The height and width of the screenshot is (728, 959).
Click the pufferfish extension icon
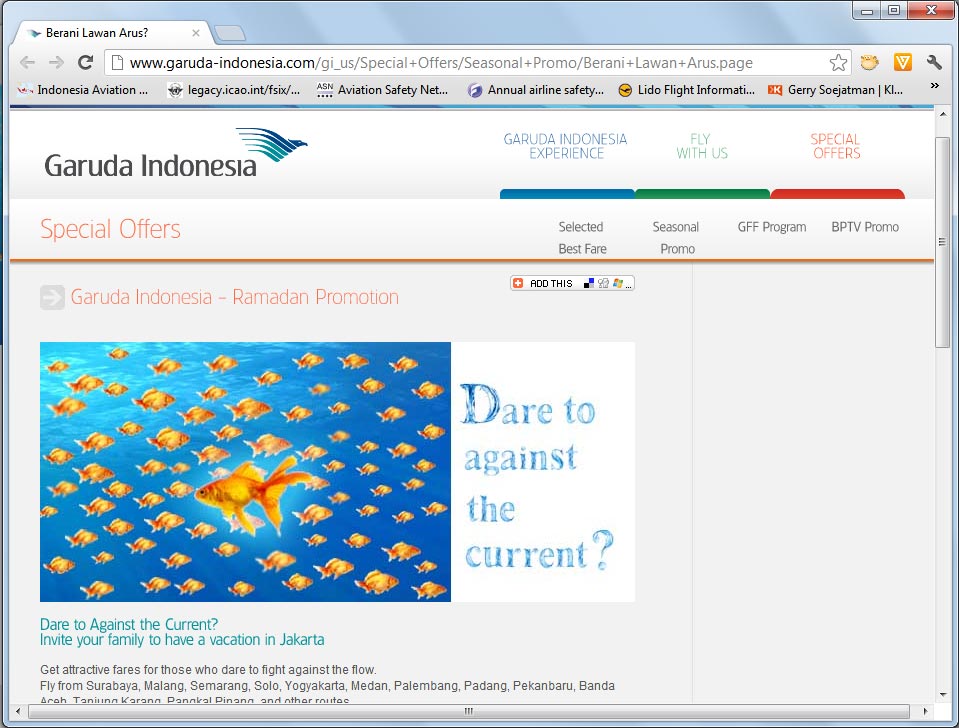click(869, 62)
